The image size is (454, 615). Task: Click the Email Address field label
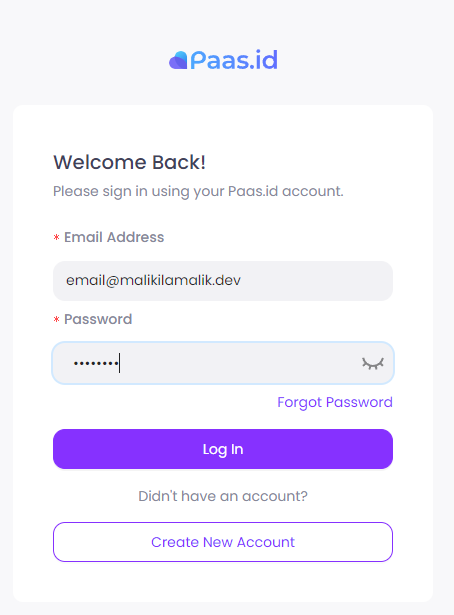click(x=114, y=237)
